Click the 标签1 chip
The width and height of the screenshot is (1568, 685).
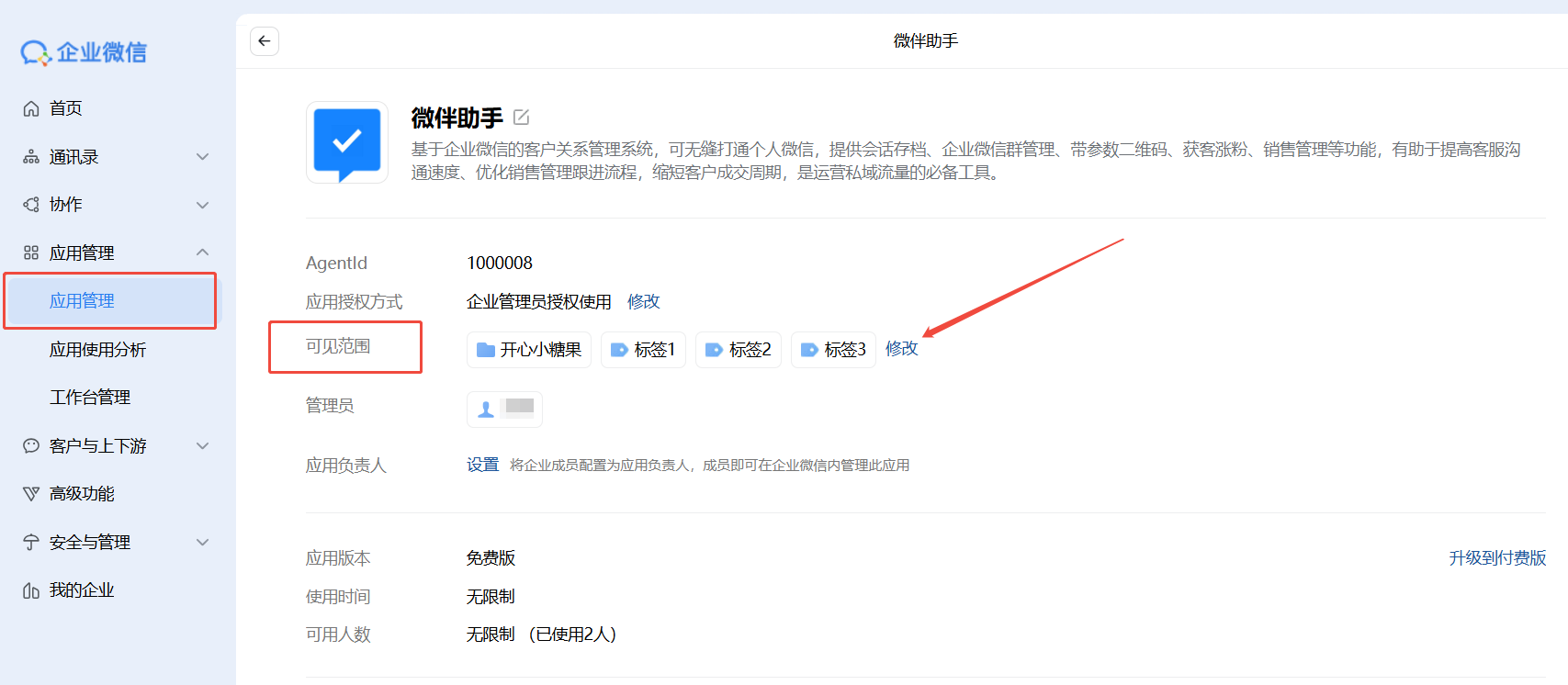pyautogui.click(x=643, y=350)
